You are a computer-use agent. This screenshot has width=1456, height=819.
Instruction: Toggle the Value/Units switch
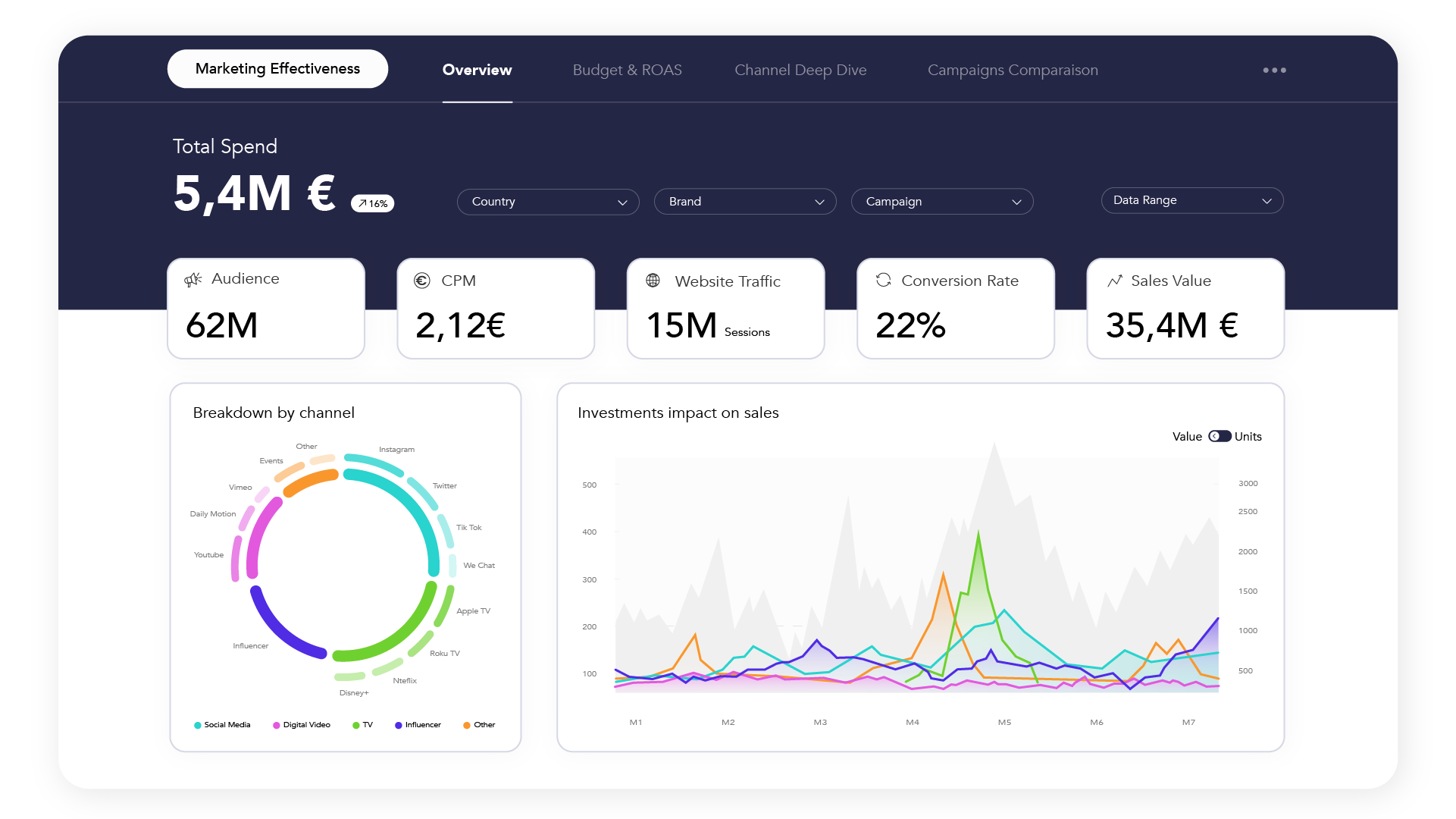[1220, 436]
